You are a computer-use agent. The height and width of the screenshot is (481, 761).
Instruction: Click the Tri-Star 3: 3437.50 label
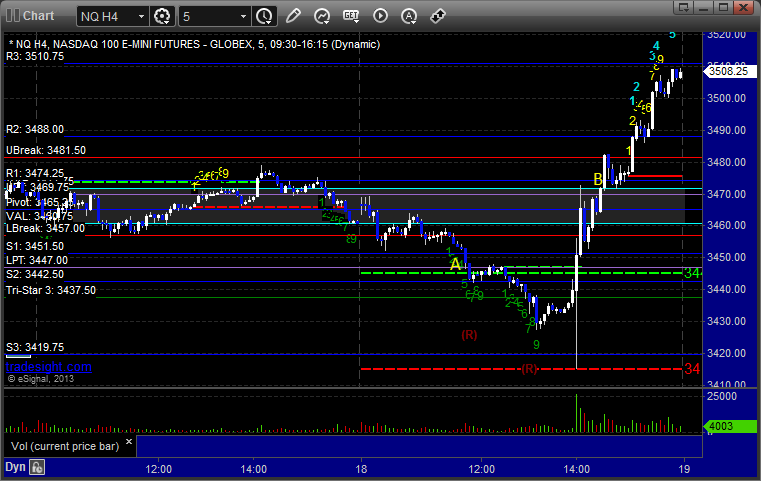pos(51,290)
